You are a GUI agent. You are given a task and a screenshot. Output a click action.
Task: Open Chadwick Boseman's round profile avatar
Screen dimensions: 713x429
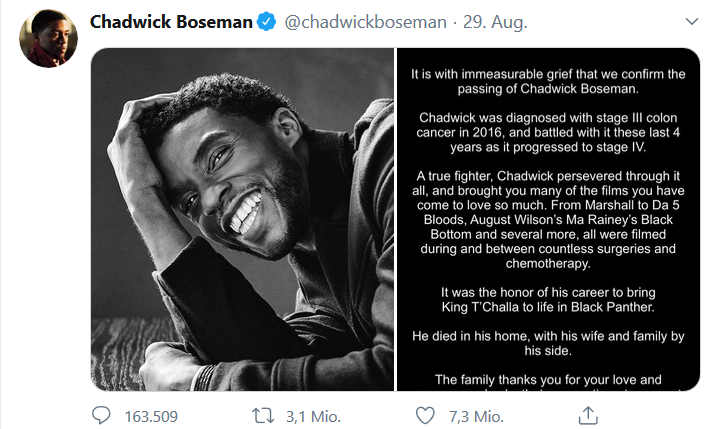pos(48,40)
